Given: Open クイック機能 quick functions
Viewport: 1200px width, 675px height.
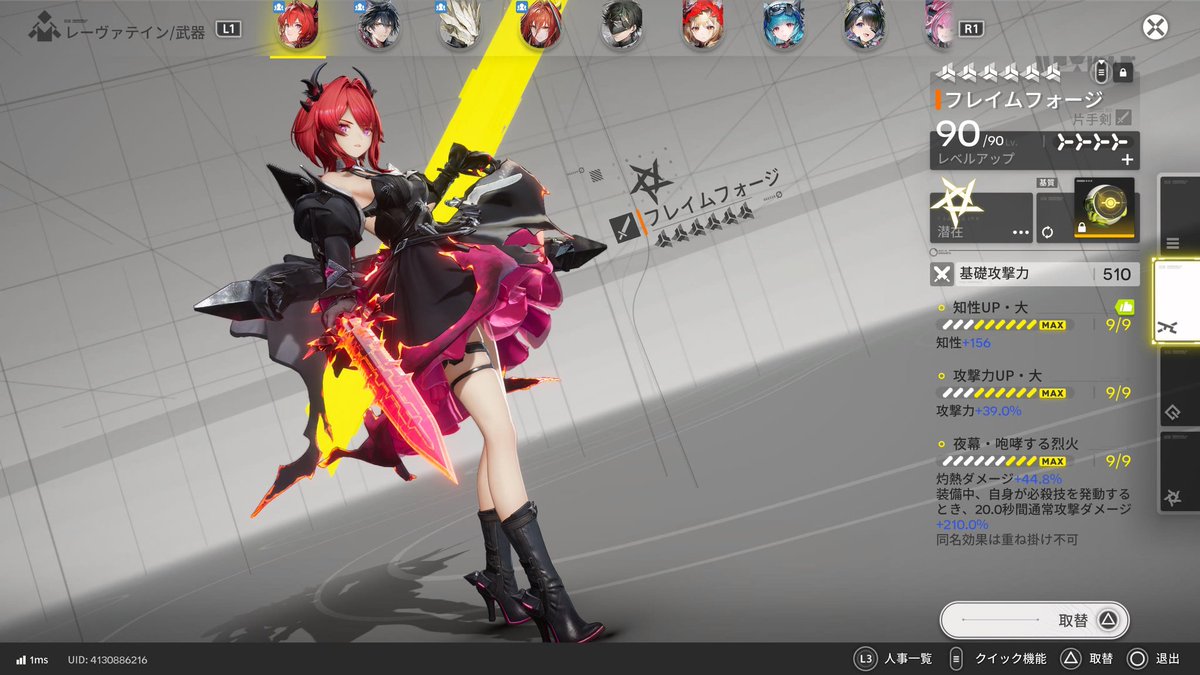Looking at the screenshot, I should pos(1010,659).
